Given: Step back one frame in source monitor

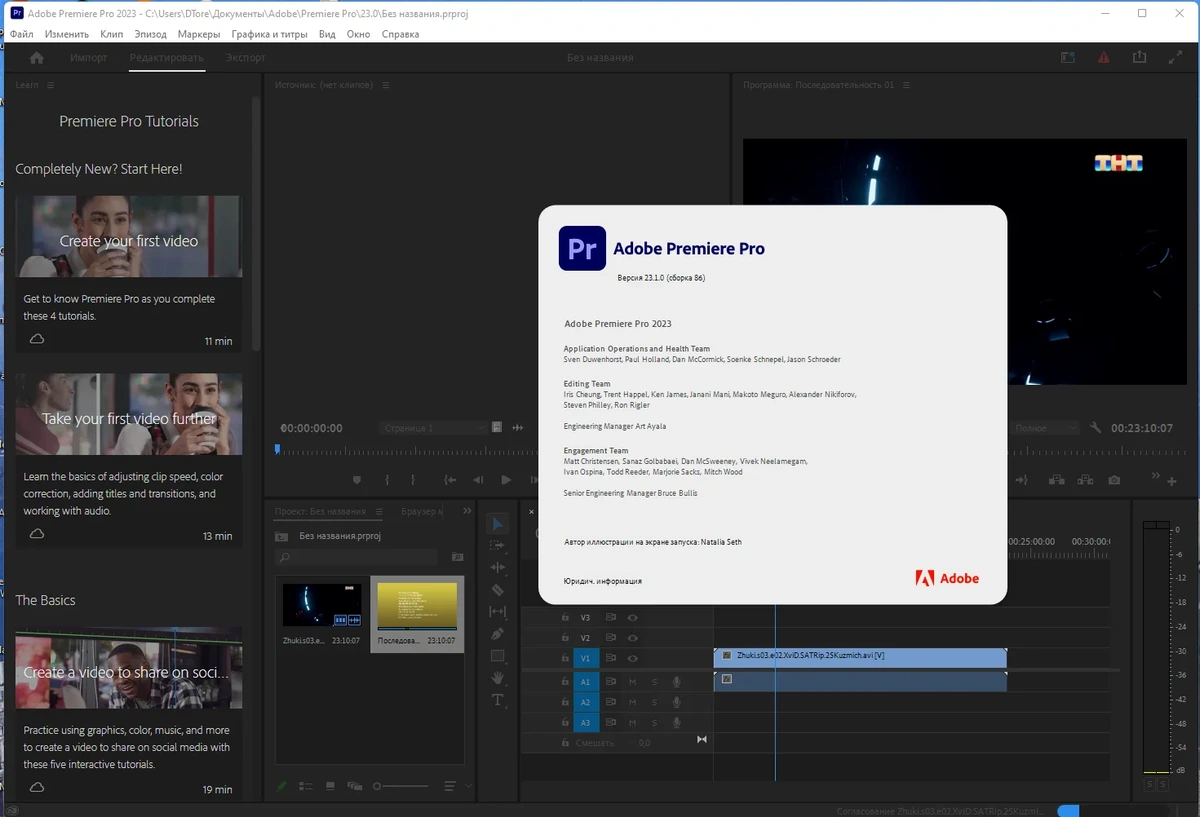Looking at the screenshot, I should tap(478, 481).
